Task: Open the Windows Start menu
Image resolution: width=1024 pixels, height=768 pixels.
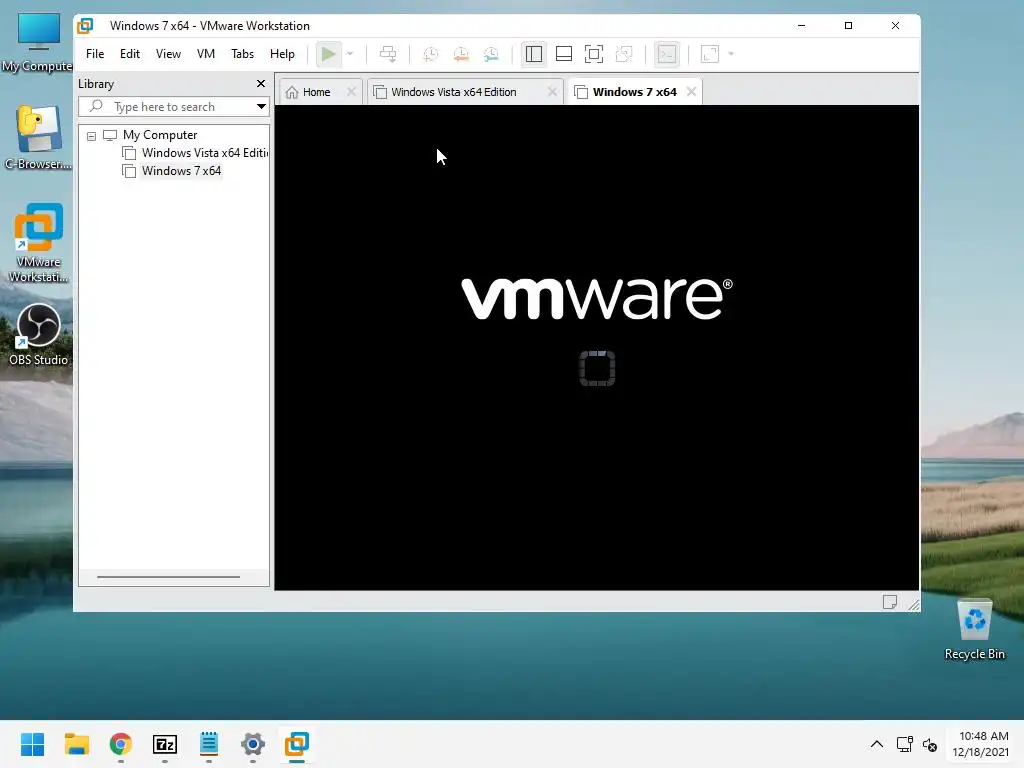Action: [33, 744]
